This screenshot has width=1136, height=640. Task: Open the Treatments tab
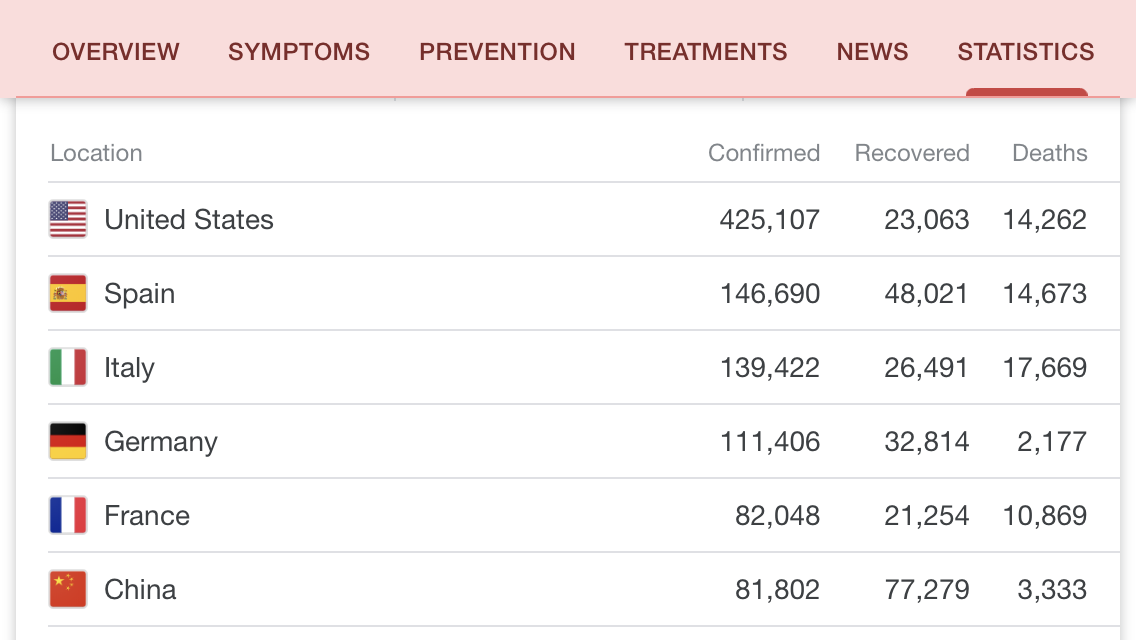[706, 52]
